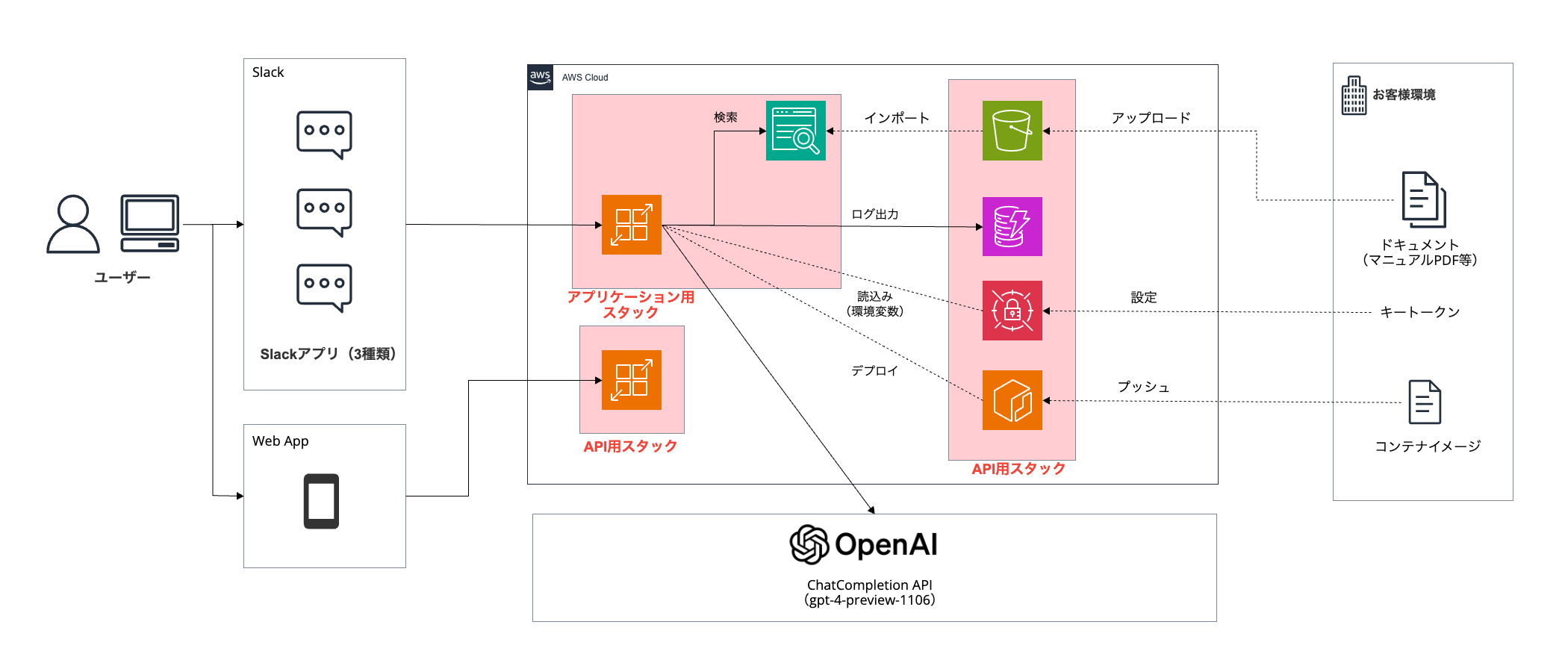Image resolution: width=1568 pixels, height=657 pixels.
Task: Click the キートークン text label
Action: (1419, 312)
